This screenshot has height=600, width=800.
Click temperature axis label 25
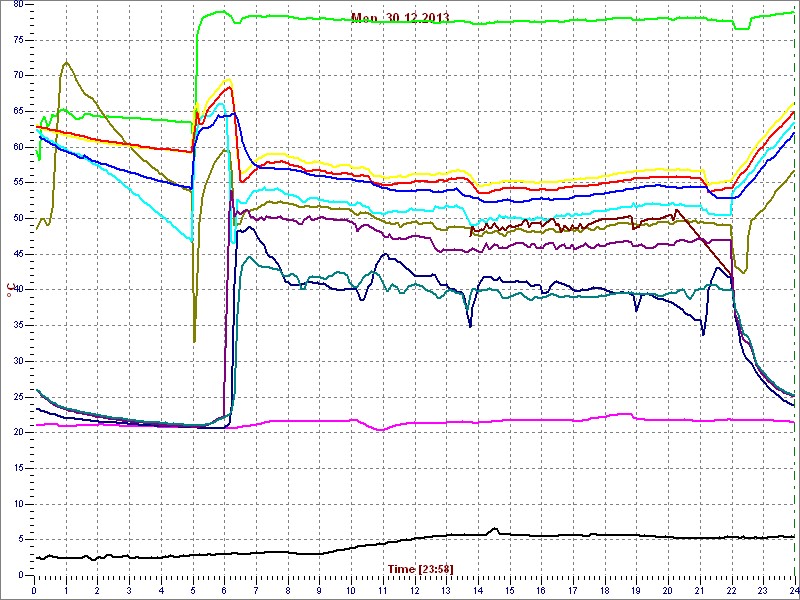pyautogui.click(x=17, y=397)
